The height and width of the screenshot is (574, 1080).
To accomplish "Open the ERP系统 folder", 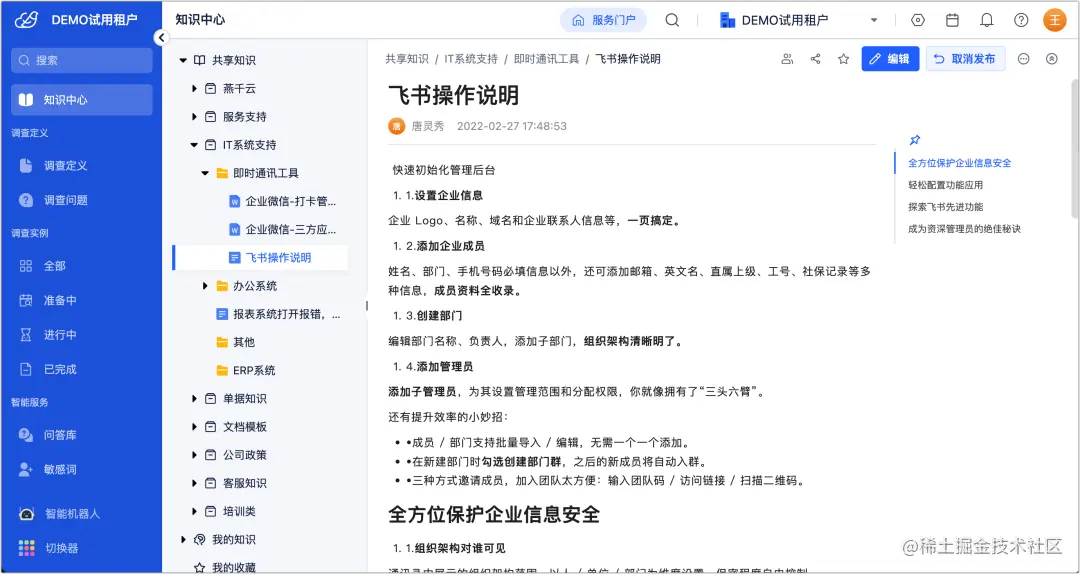I will [x=246, y=371].
